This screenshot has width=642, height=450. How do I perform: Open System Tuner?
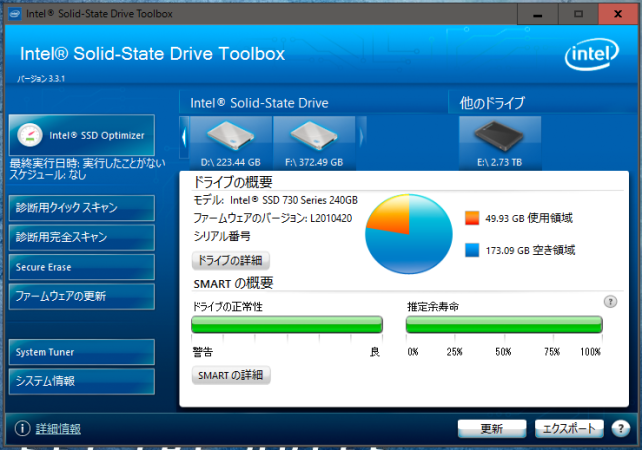[x=82, y=352]
